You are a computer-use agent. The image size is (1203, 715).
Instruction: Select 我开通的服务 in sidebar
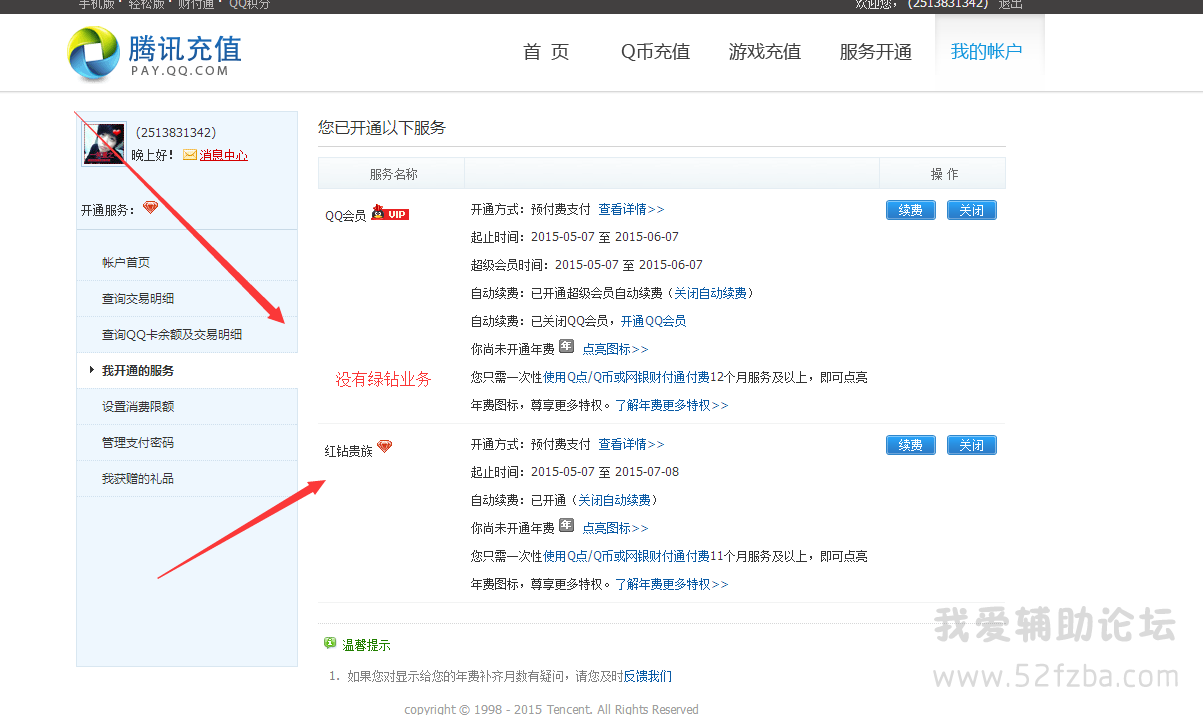coord(138,371)
